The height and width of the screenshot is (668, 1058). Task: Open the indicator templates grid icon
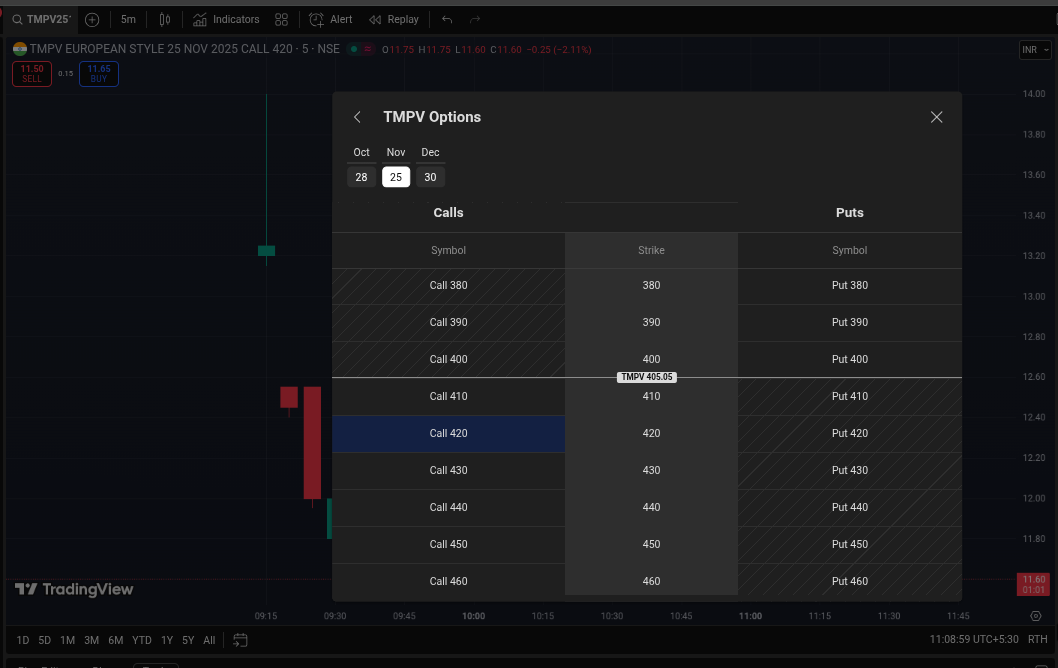coord(282,19)
